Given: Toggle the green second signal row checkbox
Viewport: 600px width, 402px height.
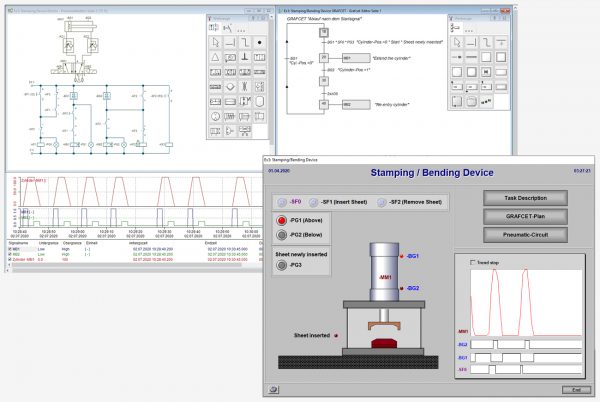Looking at the screenshot, I should tap(10, 254).
